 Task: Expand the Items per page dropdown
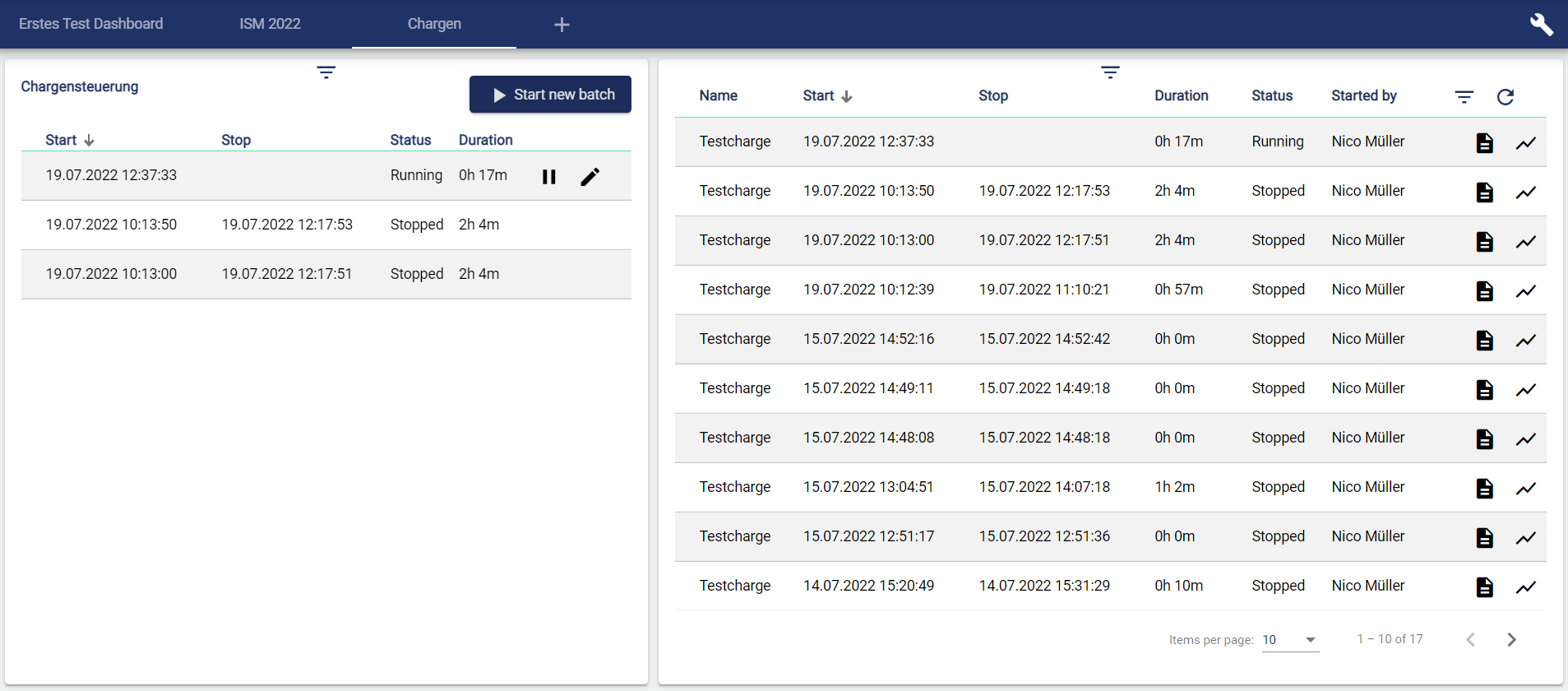1290,640
